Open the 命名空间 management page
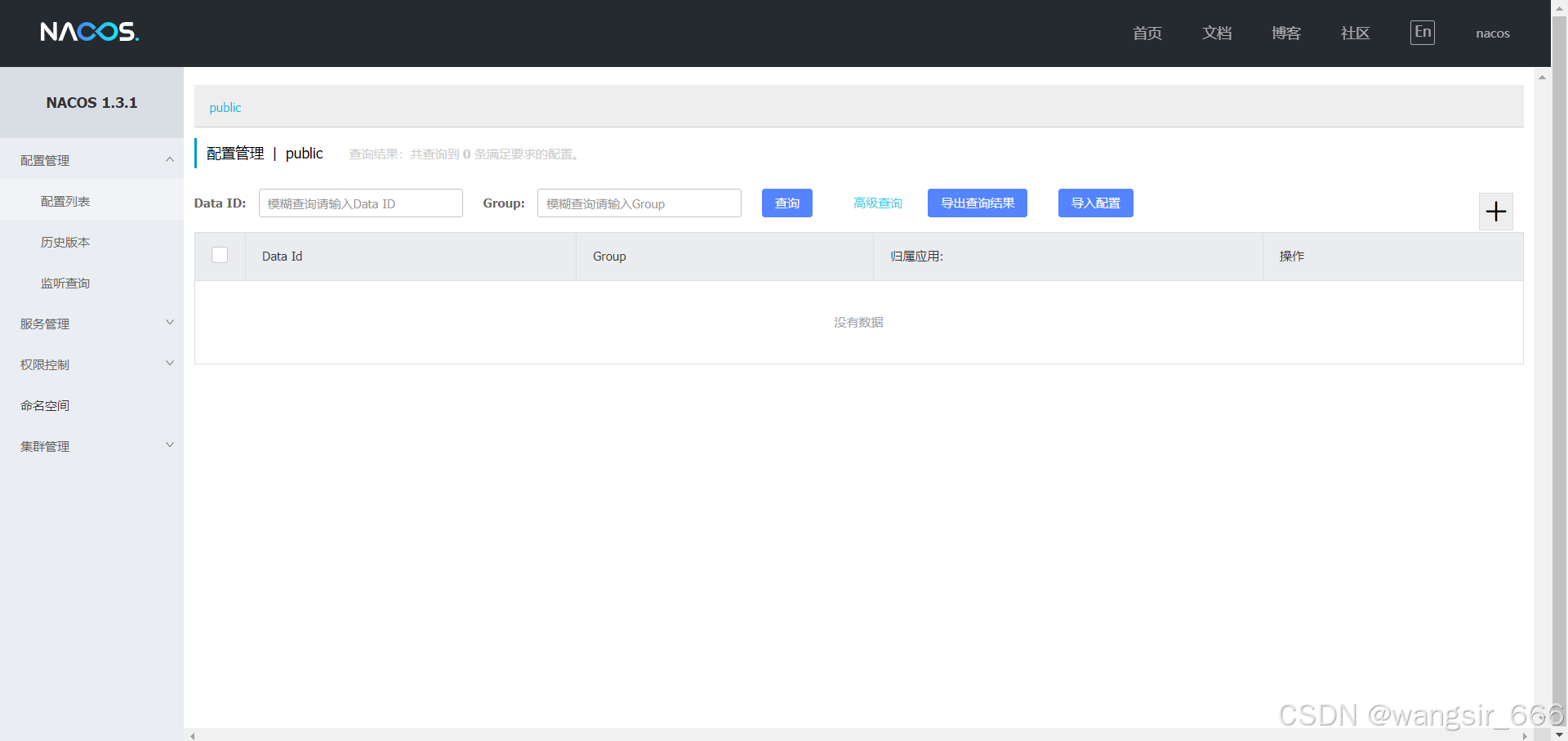Image resolution: width=1568 pixels, height=741 pixels. click(45, 404)
